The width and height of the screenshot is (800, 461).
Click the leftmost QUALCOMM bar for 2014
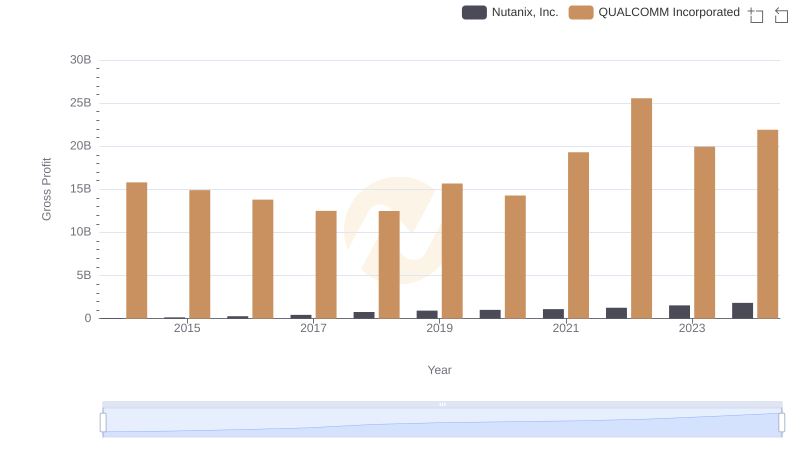[137, 250]
